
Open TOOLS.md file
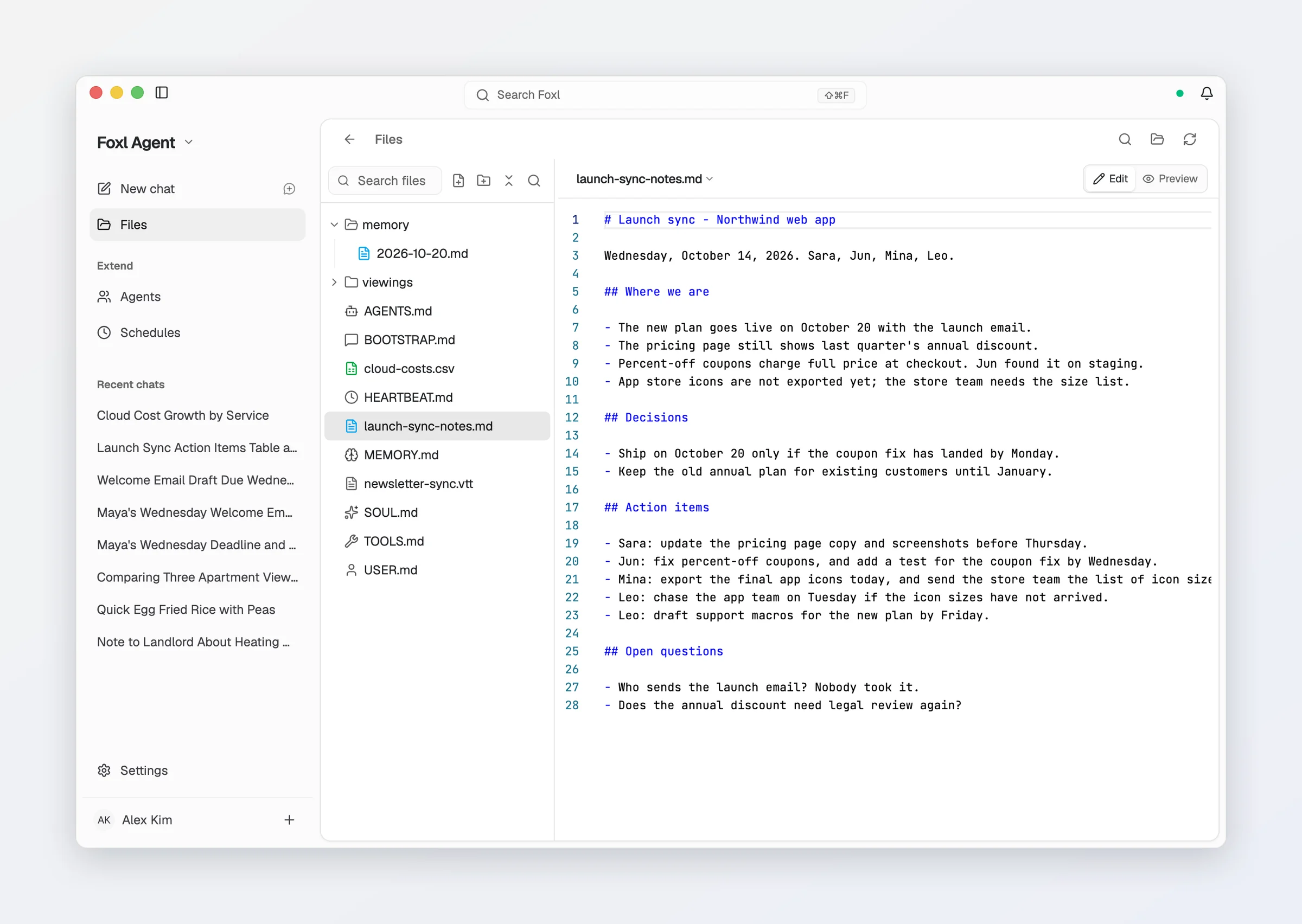pyautogui.click(x=437, y=541)
